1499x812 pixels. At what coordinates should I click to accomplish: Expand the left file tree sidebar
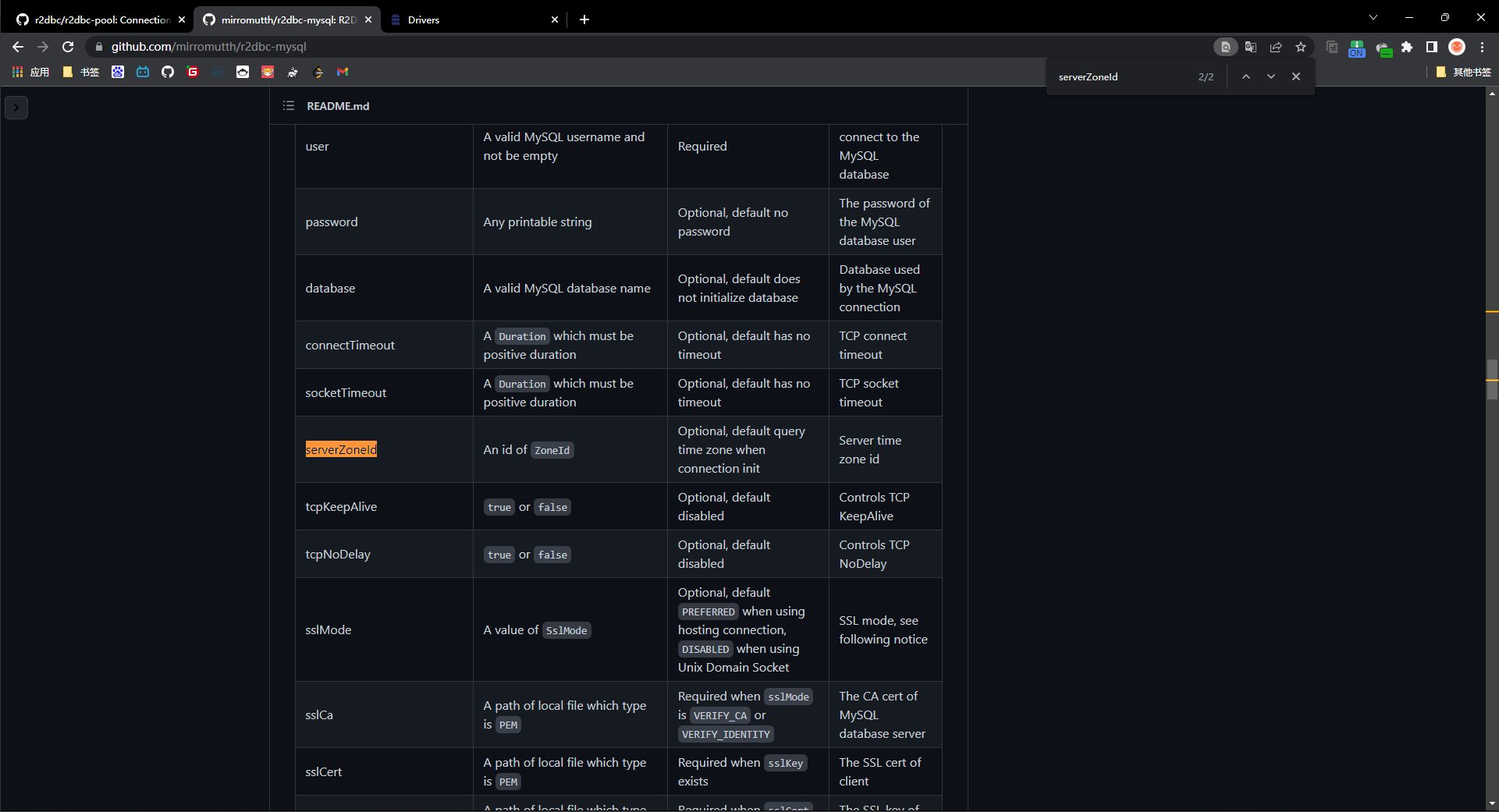pos(16,108)
